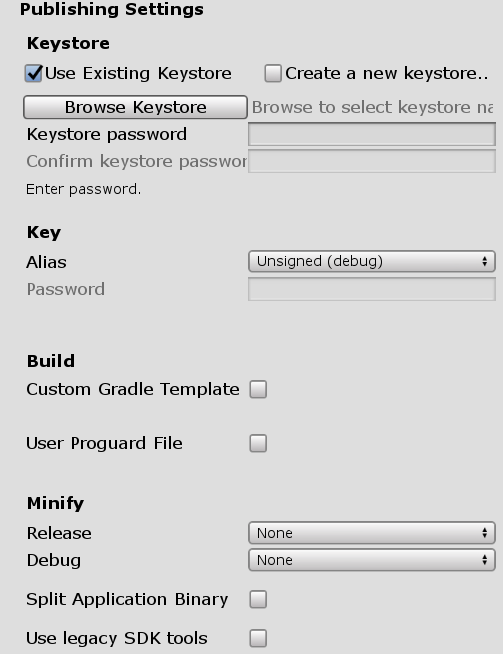Image resolution: width=503 pixels, height=654 pixels.
Task: Click the Split Application Binary label
Action: [x=127, y=599]
